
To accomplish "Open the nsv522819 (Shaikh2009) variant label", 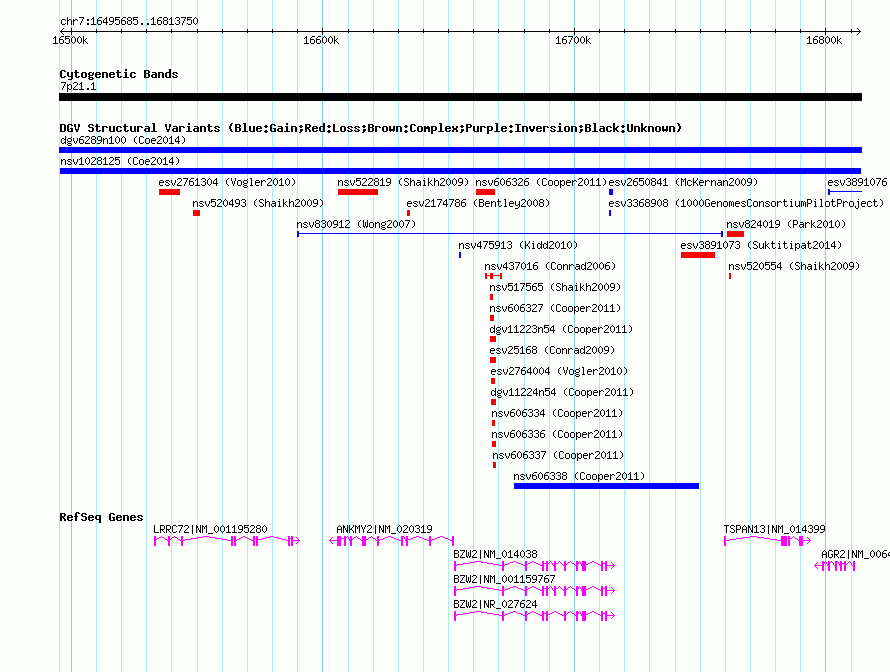I will [x=403, y=182].
